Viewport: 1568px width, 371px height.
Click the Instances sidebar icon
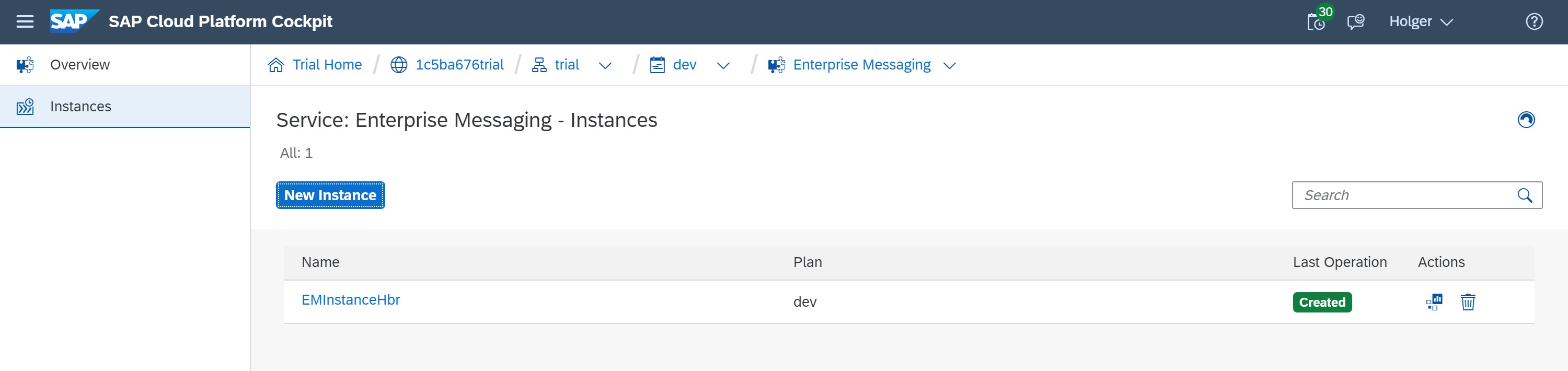tap(25, 107)
